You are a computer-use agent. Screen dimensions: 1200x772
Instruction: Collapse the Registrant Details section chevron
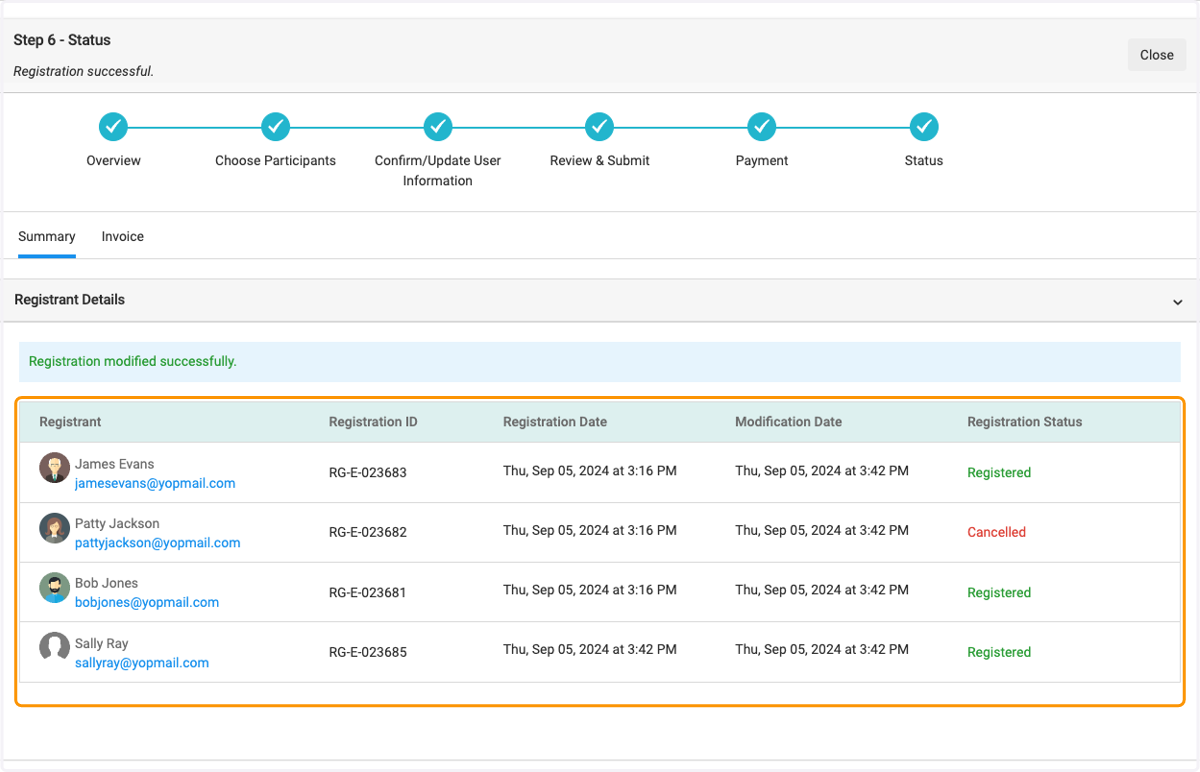click(x=1178, y=302)
